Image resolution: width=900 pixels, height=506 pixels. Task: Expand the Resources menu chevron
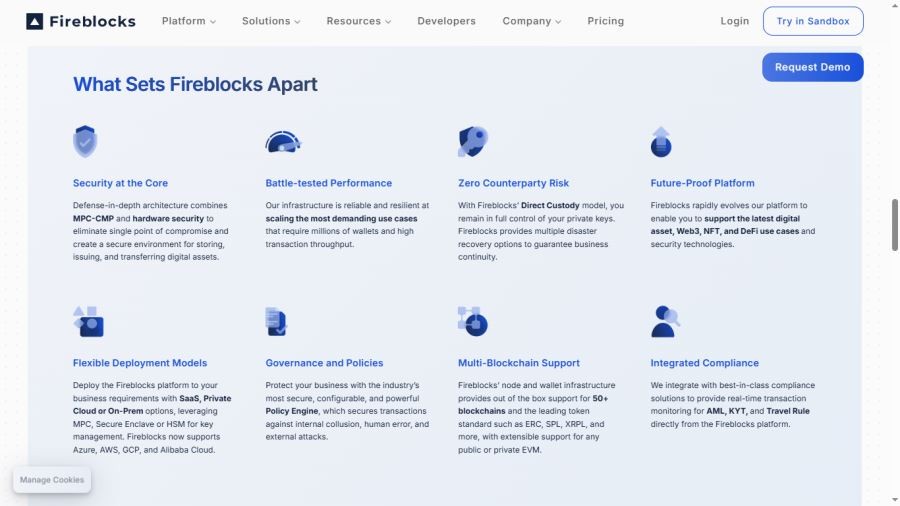click(388, 22)
